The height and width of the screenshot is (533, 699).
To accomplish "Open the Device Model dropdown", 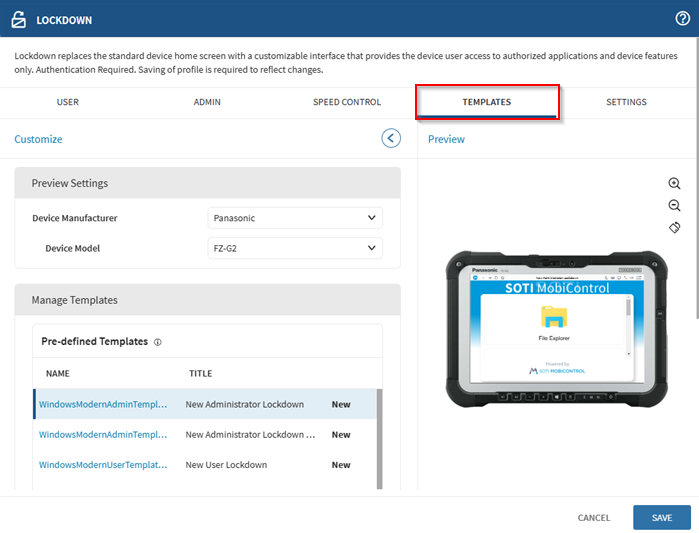I will coord(295,248).
